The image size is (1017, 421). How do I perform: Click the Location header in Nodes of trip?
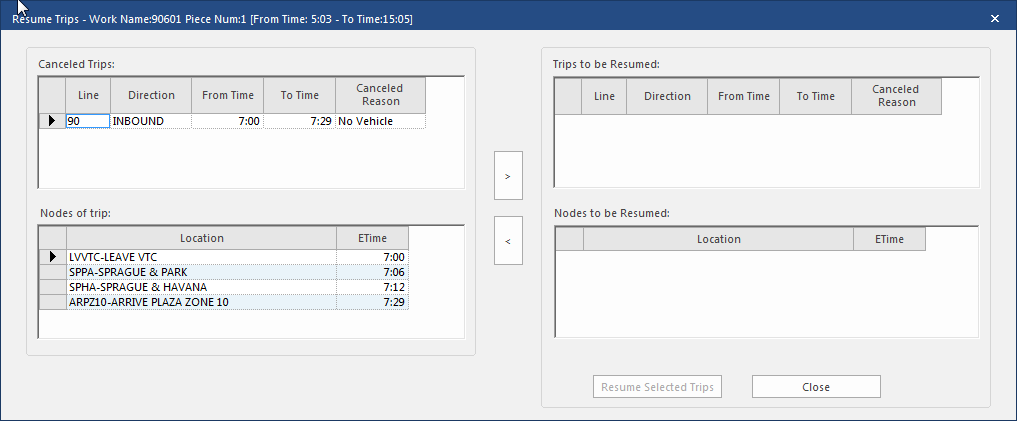pyautogui.click(x=201, y=238)
